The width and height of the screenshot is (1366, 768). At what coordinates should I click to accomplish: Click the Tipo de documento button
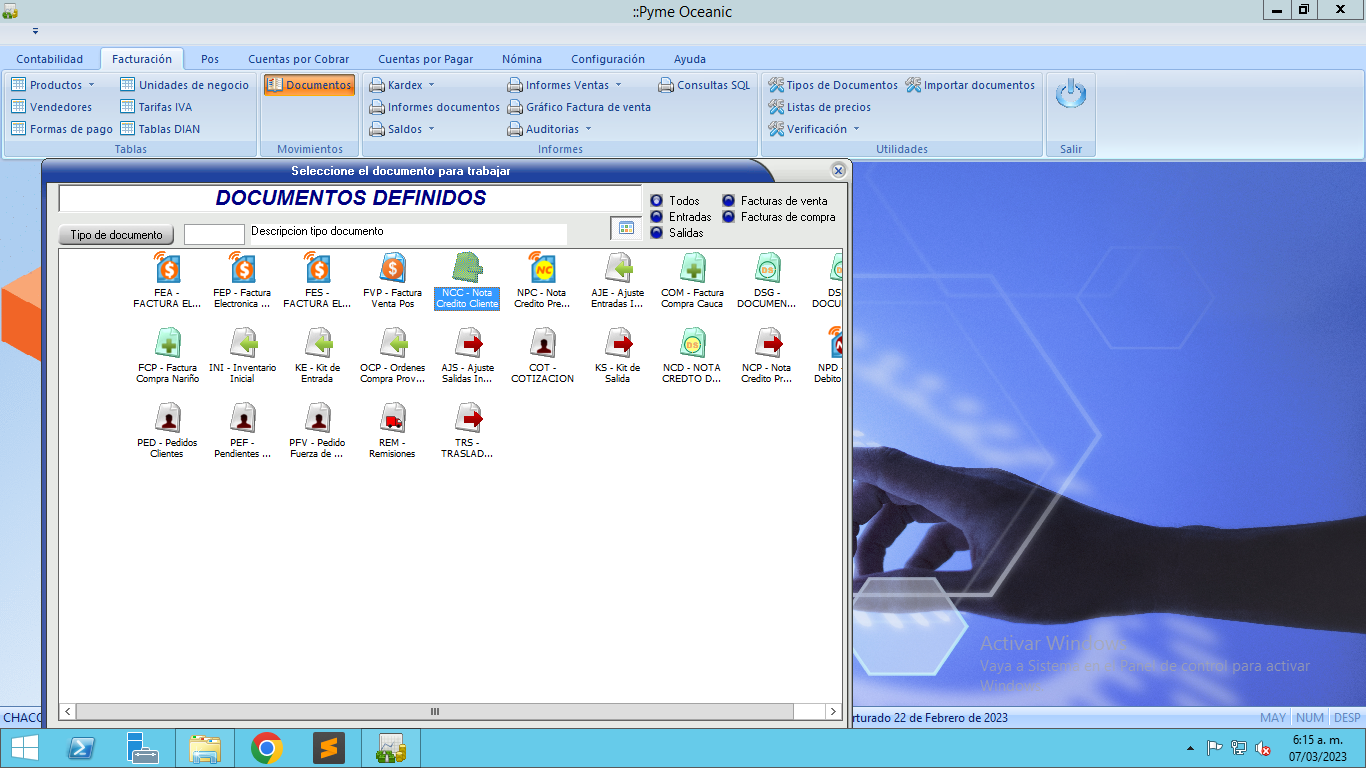pyautogui.click(x=116, y=235)
